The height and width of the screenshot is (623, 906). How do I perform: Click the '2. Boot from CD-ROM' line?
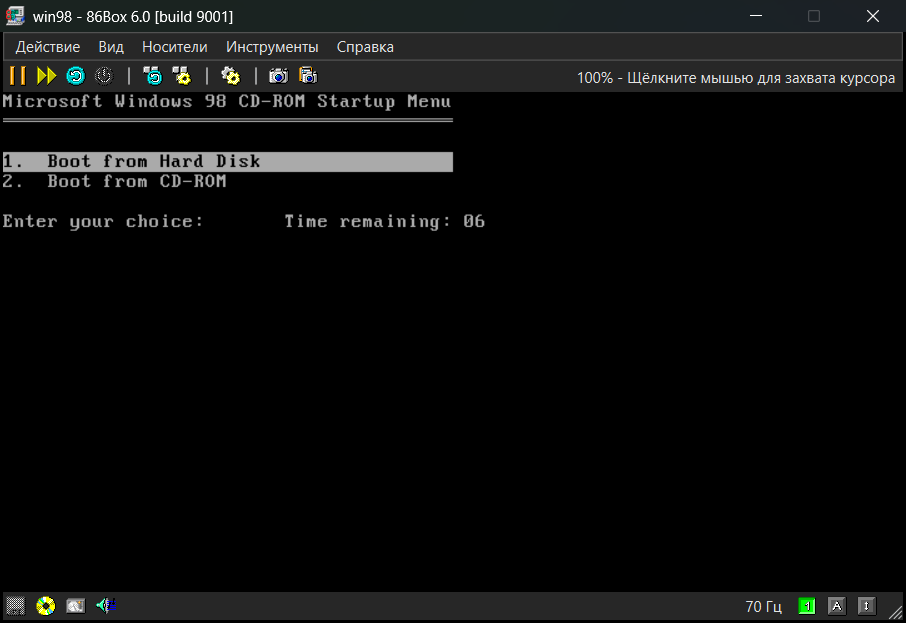coord(114,181)
